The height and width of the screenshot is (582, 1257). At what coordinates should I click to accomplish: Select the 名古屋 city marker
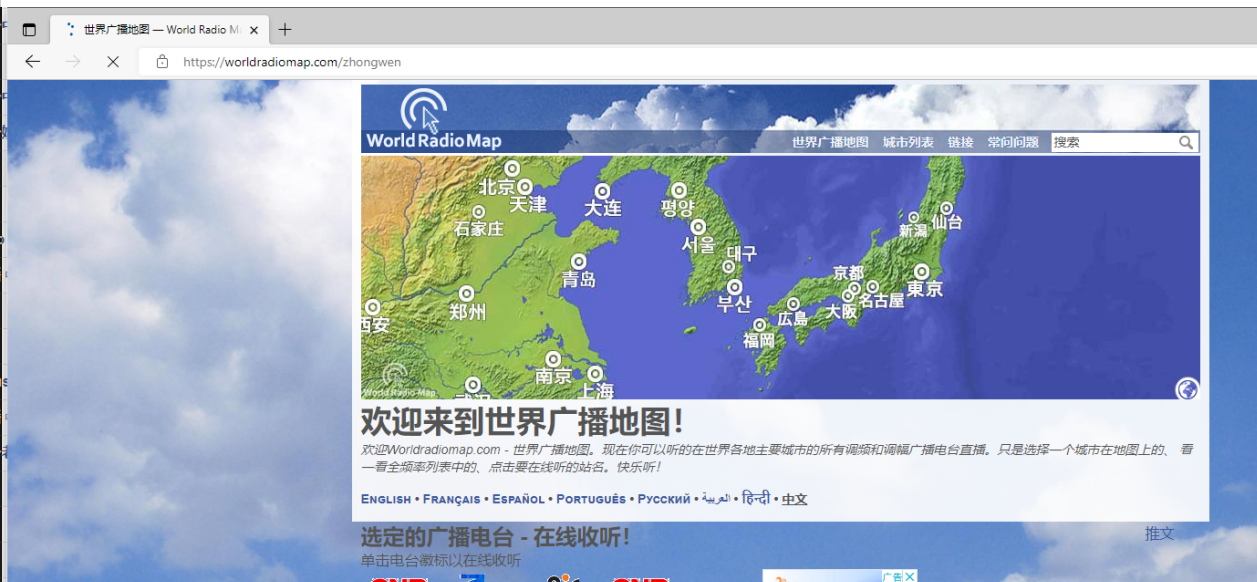tap(873, 287)
